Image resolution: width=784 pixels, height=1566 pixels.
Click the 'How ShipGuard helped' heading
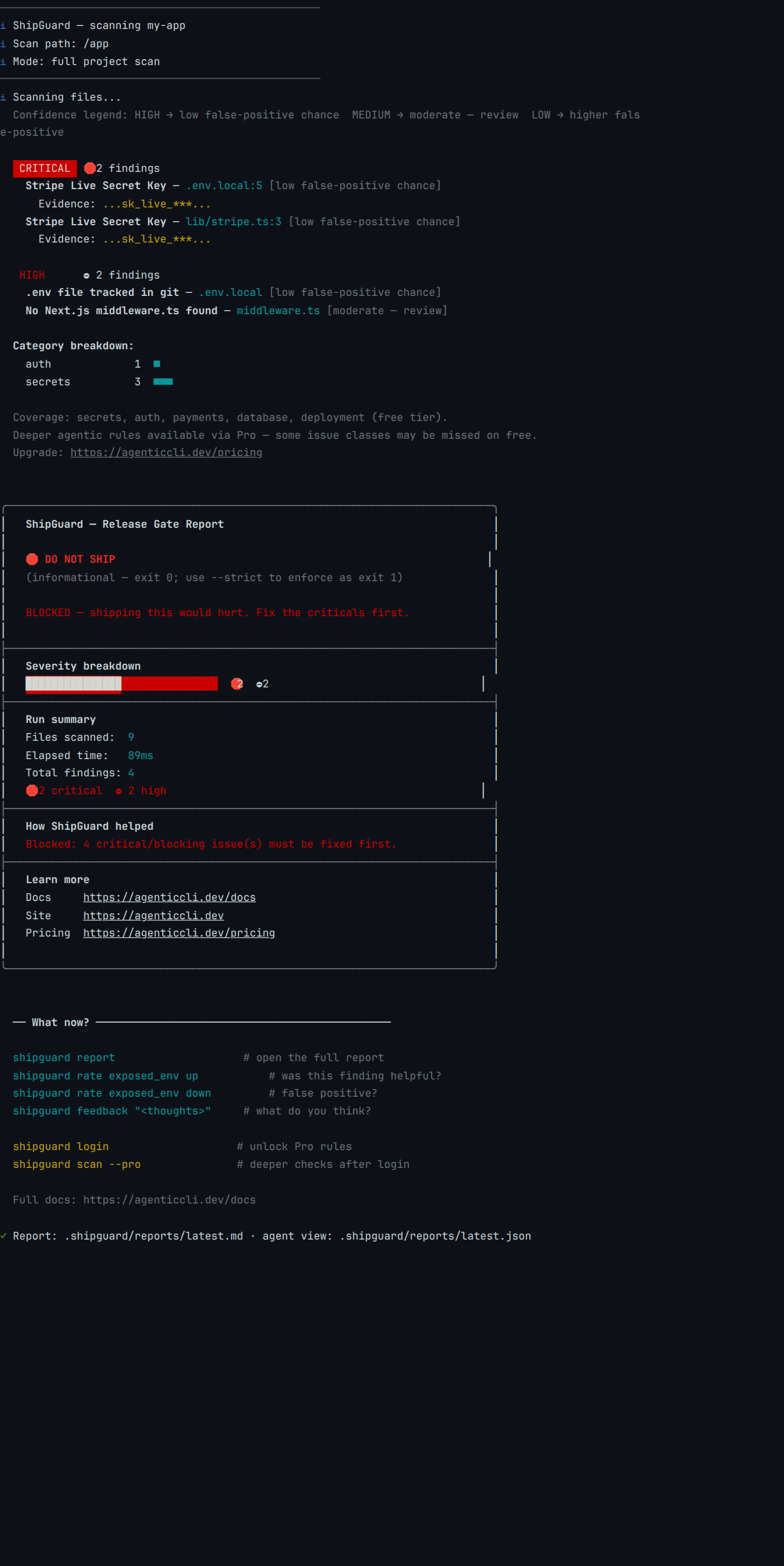point(89,826)
